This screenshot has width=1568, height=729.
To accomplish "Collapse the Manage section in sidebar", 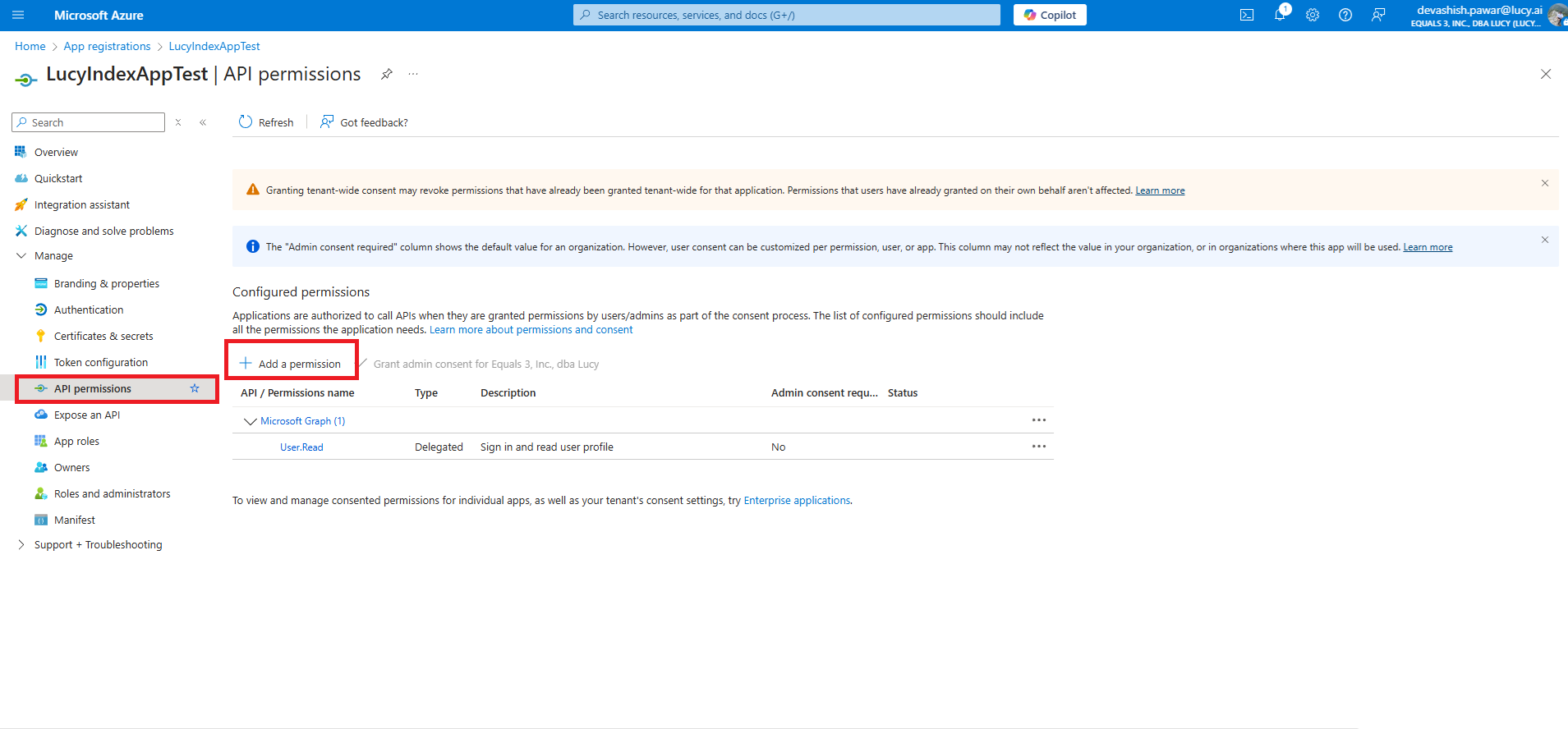I will coord(21,256).
